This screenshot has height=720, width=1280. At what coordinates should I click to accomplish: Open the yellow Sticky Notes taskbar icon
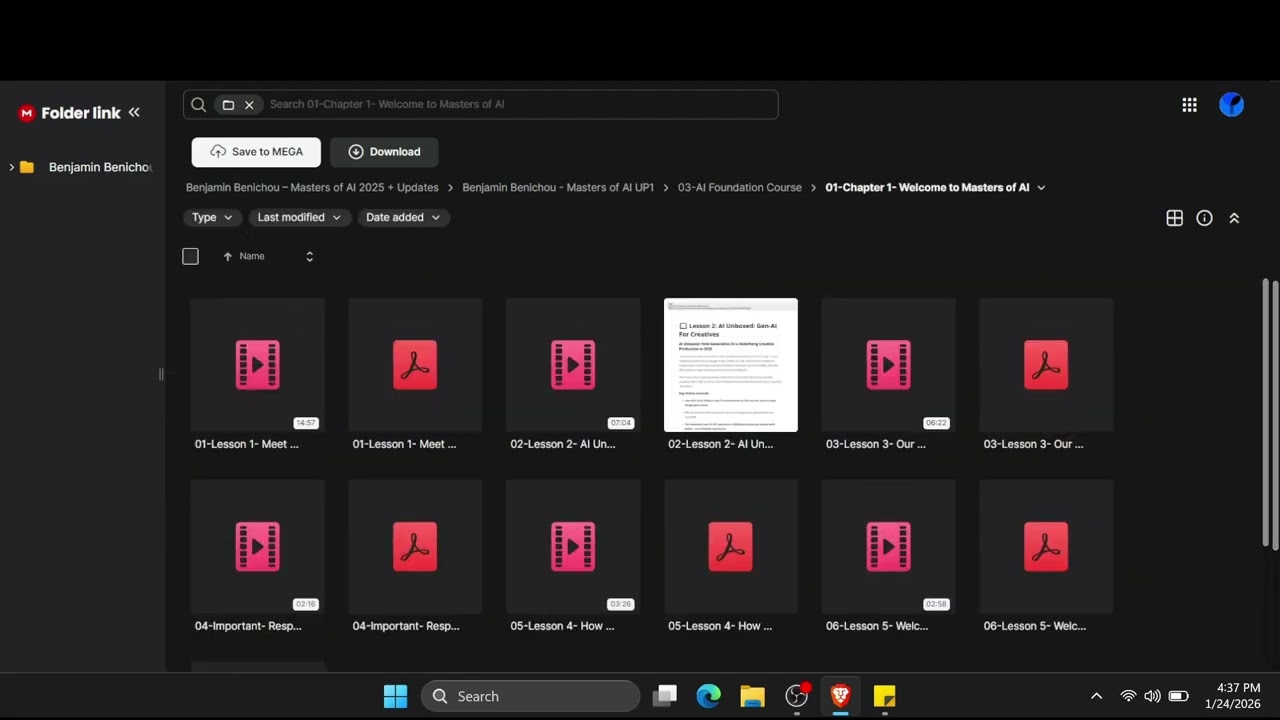coord(884,696)
